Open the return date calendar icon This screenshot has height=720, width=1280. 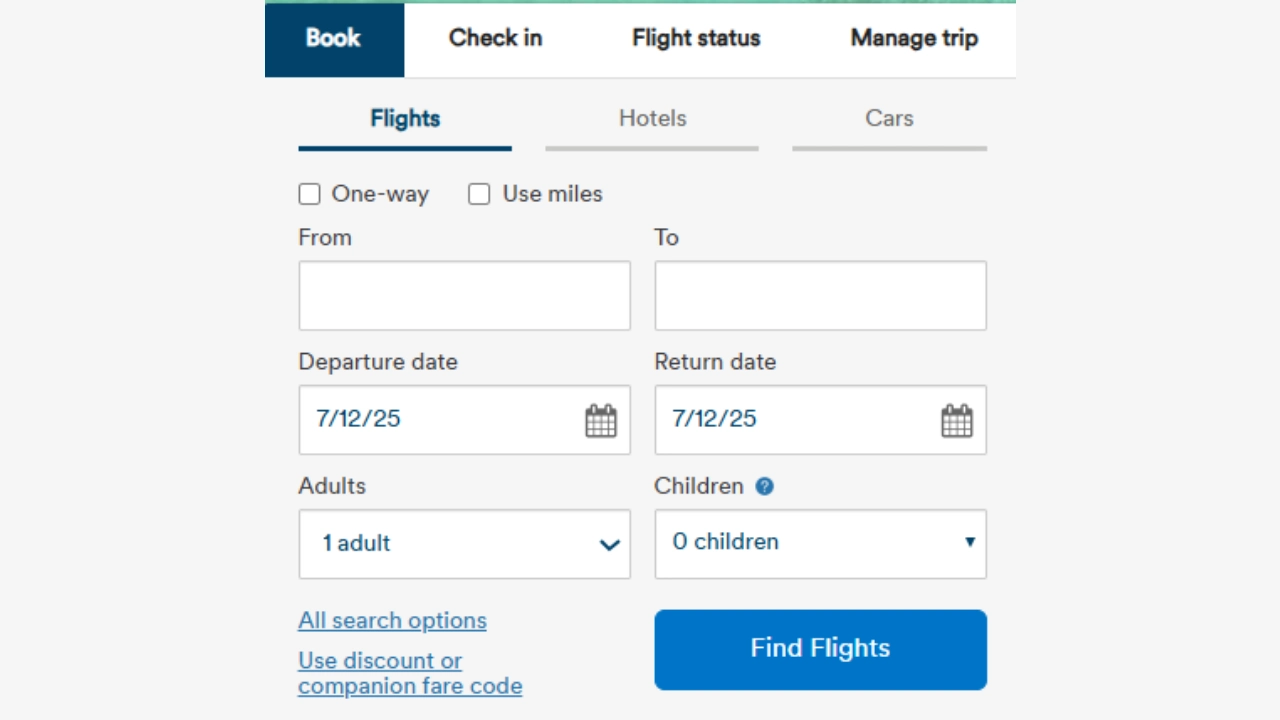click(x=957, y=420)
